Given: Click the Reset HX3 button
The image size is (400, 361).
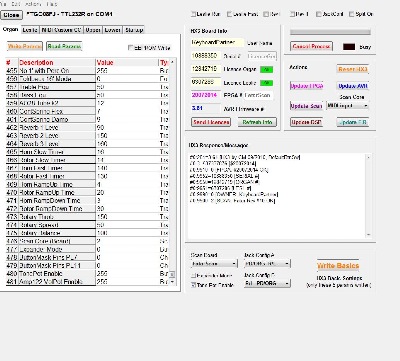Looking at the screenshot, I should click(x=353, y=69).
